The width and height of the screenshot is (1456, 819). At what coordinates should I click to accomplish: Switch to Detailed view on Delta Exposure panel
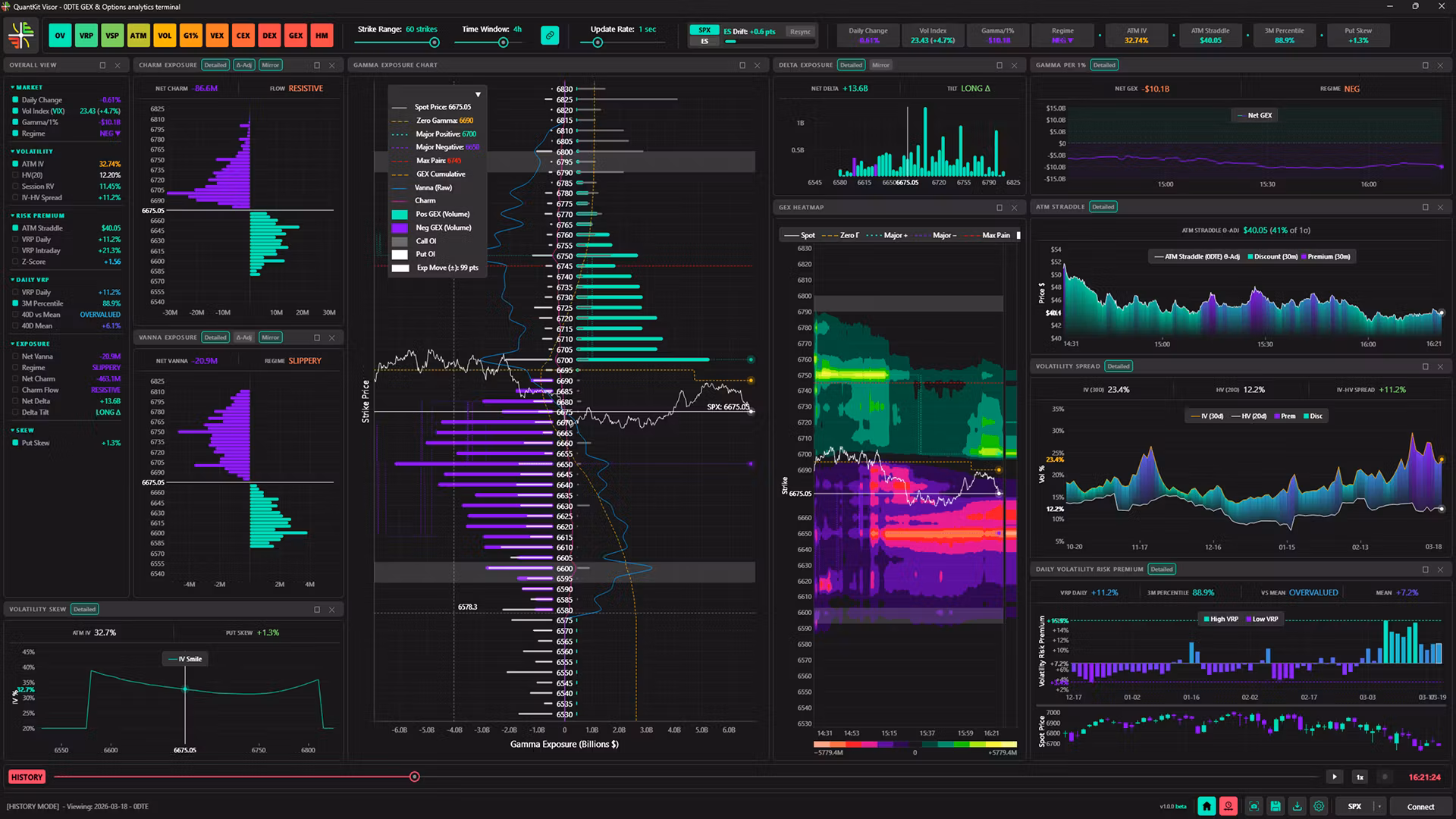pyautogui.click(x=851, y=65)
